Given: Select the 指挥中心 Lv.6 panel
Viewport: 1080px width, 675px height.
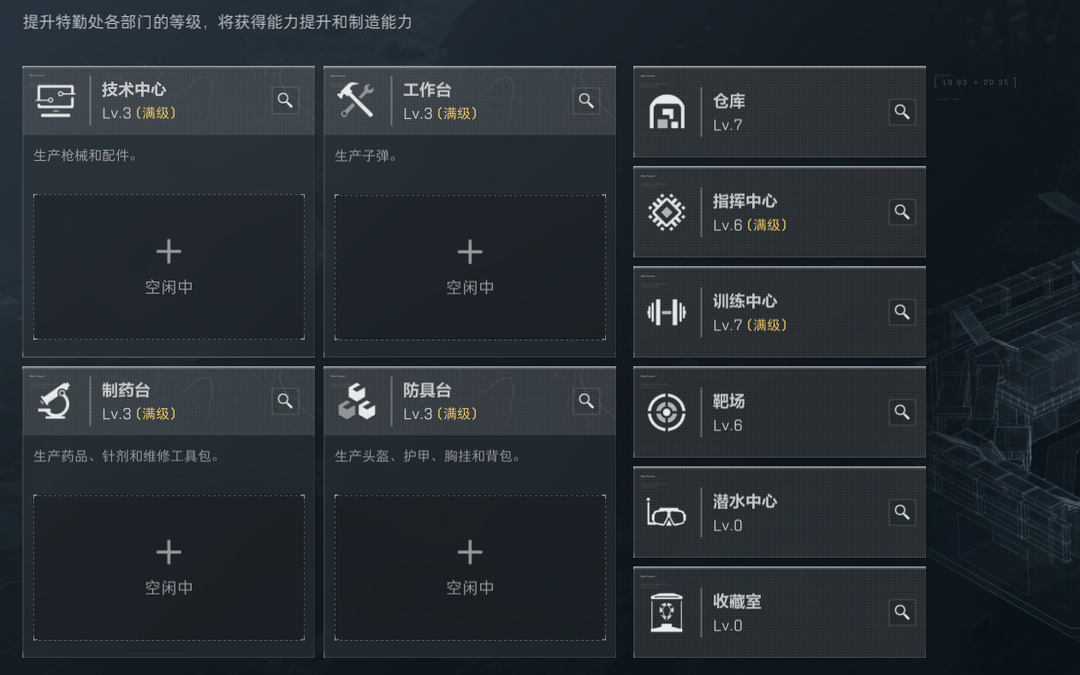Looking at the screenshot, I should point(779,212).
